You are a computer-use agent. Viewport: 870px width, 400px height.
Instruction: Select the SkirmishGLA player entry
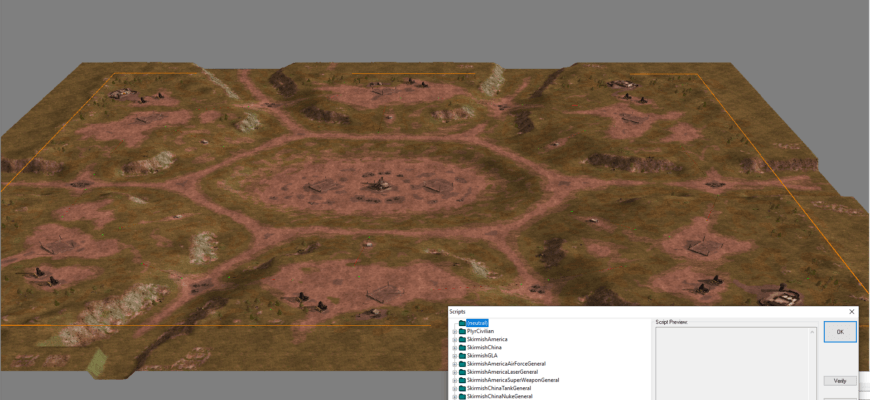click(482, 355)
